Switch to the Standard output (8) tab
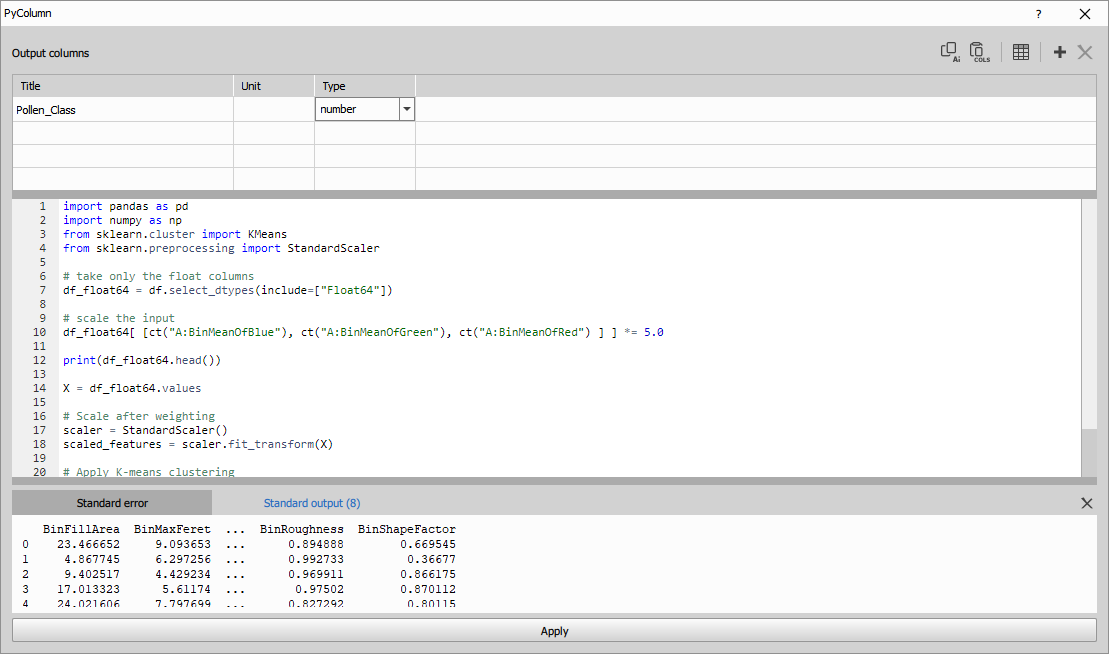This screenshot has height=654, width=1109. click(310, 503)
